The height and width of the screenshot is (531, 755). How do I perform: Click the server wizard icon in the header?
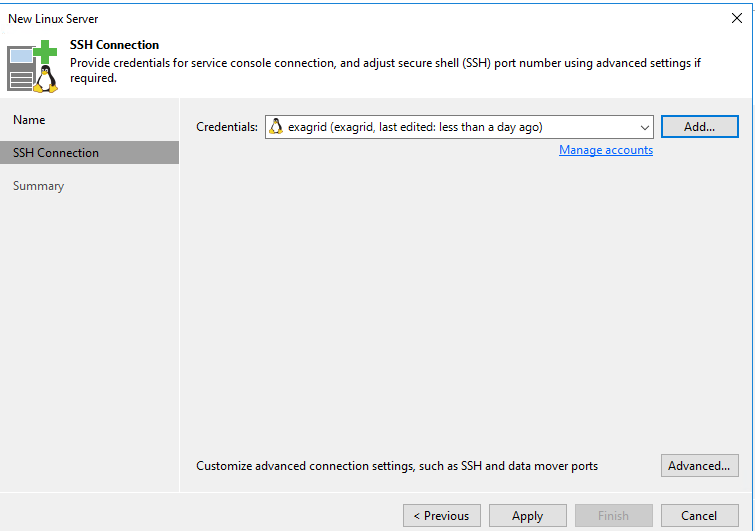pos(32,66)
